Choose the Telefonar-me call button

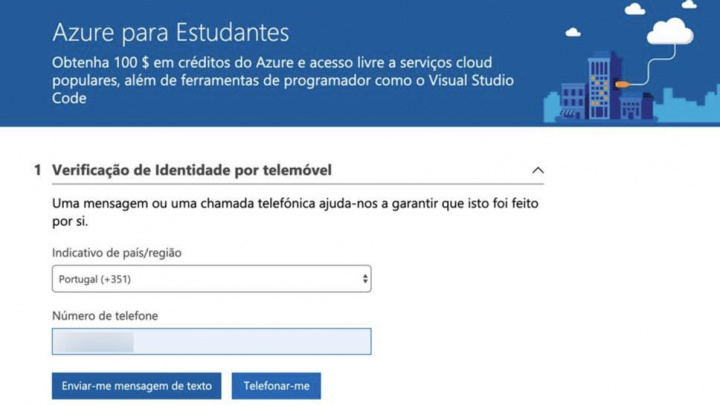[x=276, y=386]
